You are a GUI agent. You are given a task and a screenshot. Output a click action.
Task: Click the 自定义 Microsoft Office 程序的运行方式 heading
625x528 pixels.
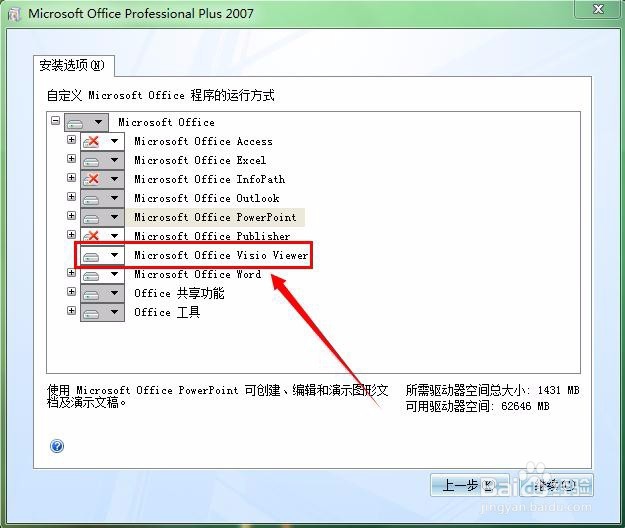[161, 96]
